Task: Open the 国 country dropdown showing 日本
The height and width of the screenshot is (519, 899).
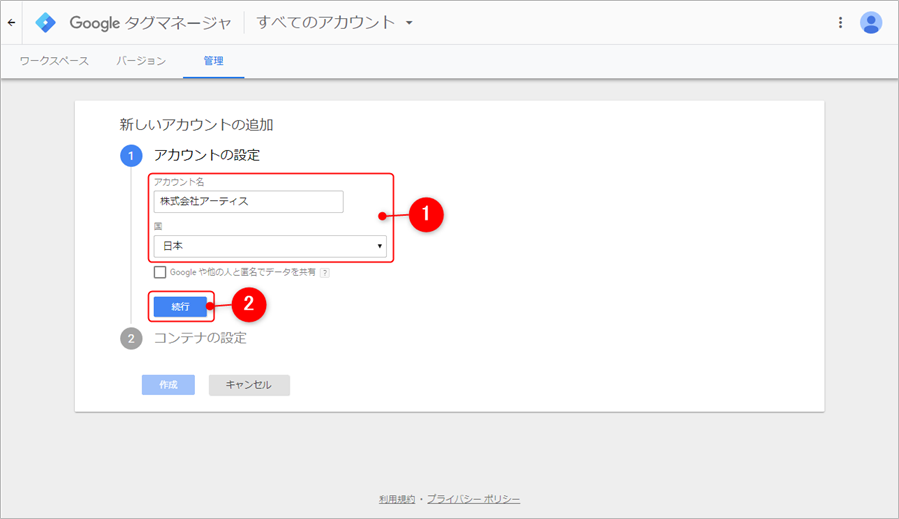Action: click(x=270, y=246)
